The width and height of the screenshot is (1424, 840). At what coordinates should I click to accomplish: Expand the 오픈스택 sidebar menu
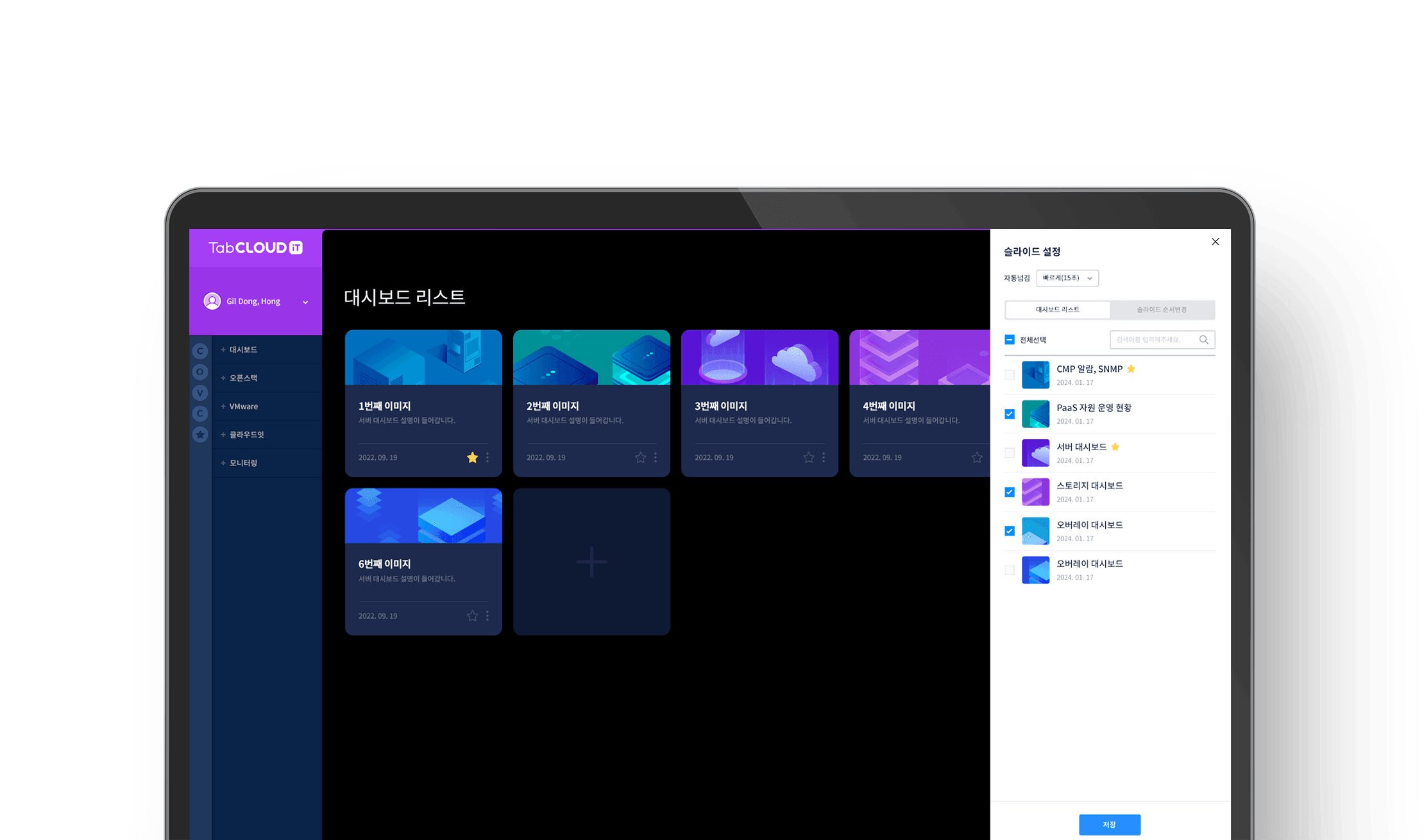tap(243, 378)
